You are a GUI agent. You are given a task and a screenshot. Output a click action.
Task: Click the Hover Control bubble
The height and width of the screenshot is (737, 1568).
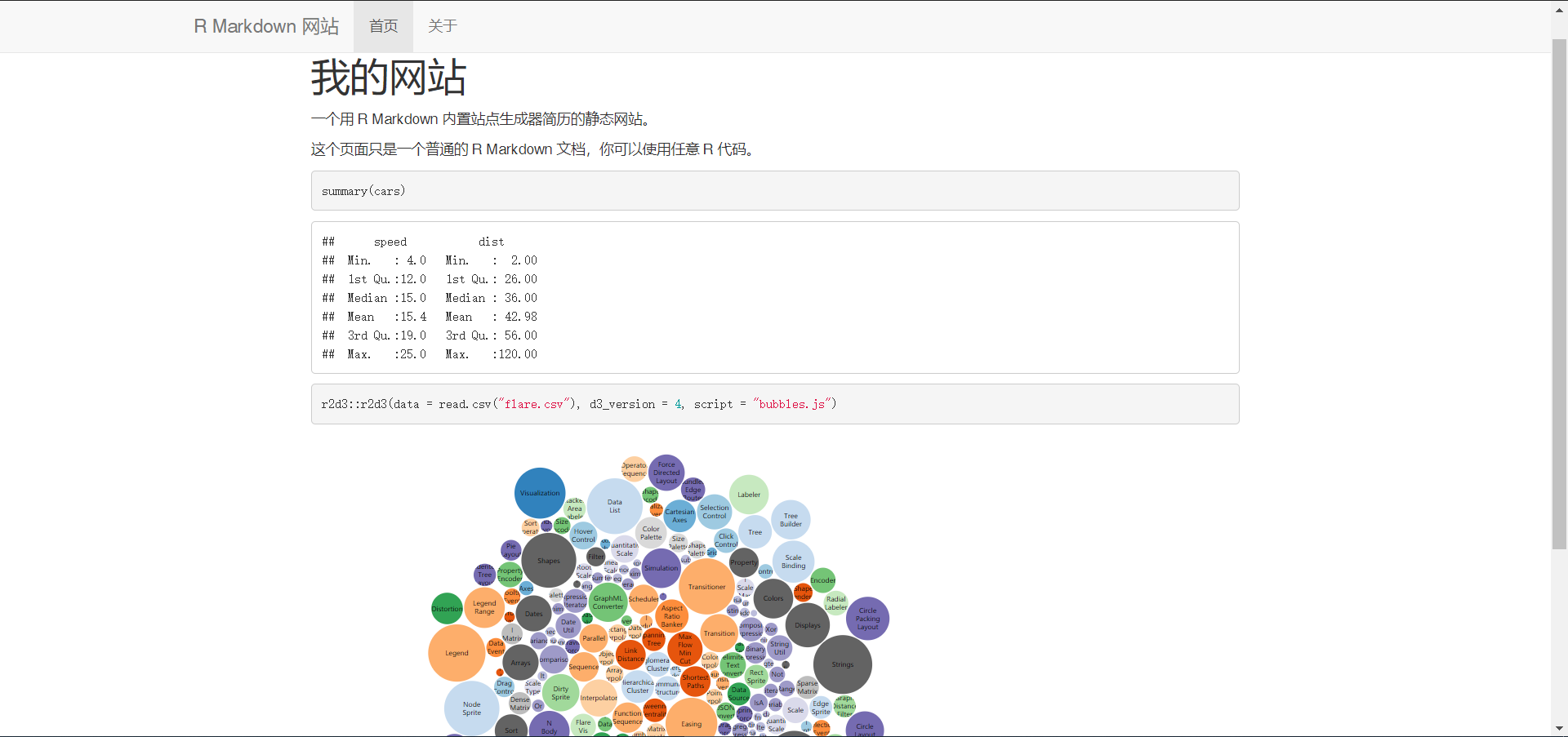[583, 535]
